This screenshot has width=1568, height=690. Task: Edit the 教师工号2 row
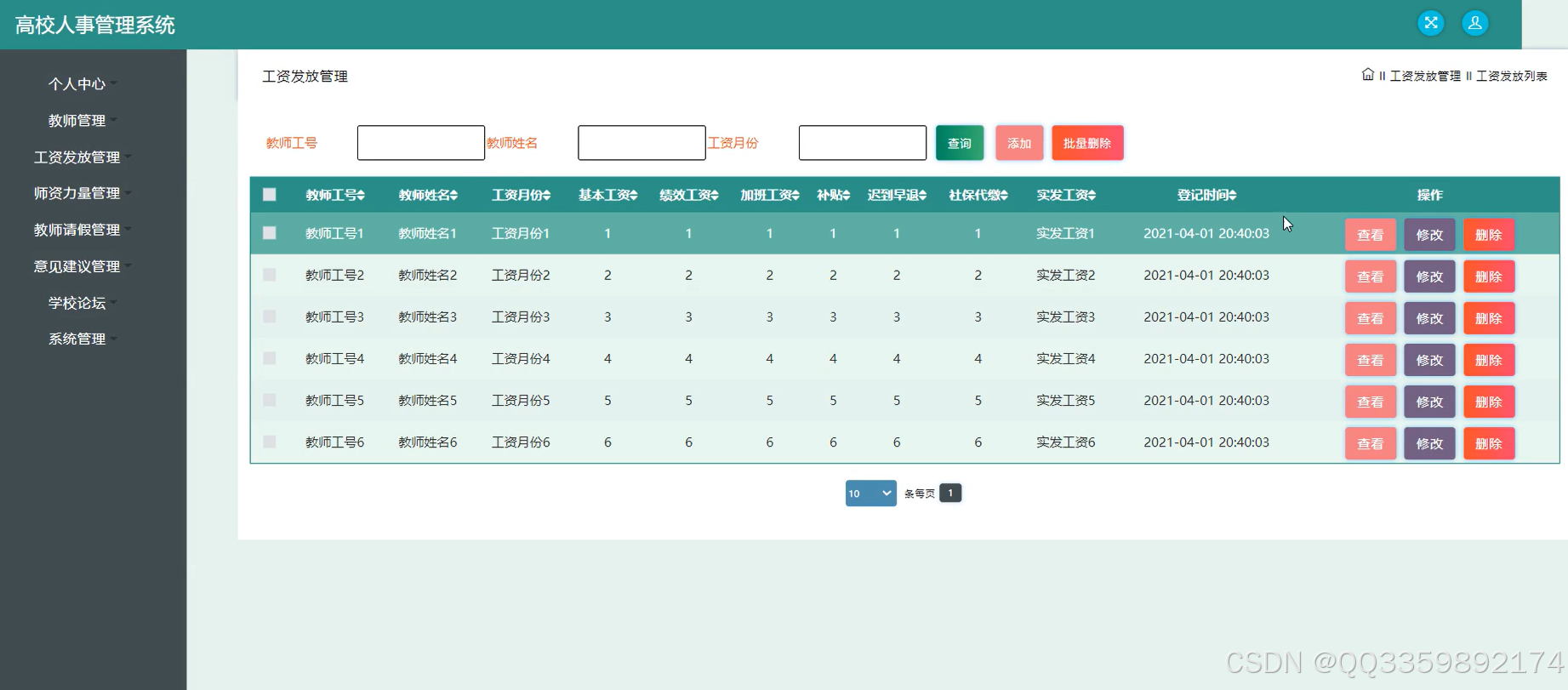(x=1429, y=277)
